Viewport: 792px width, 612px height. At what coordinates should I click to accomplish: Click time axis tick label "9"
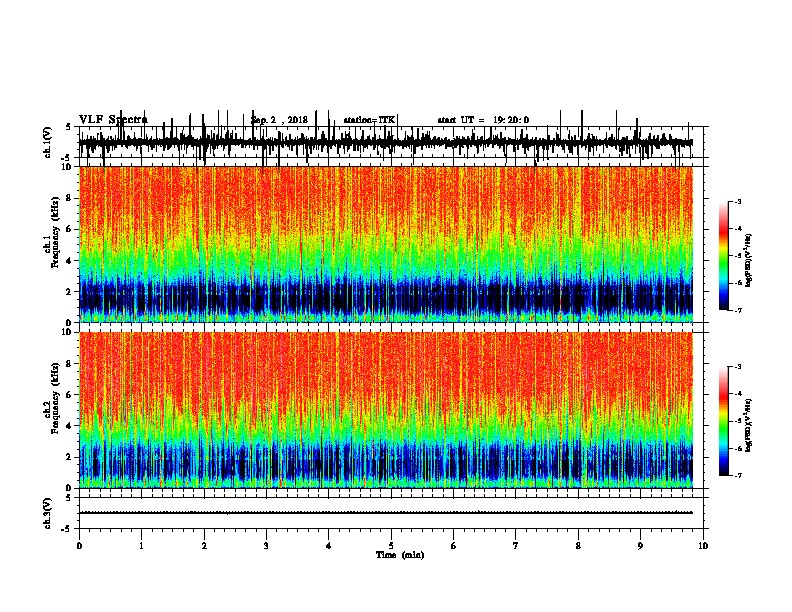(640, 546)
